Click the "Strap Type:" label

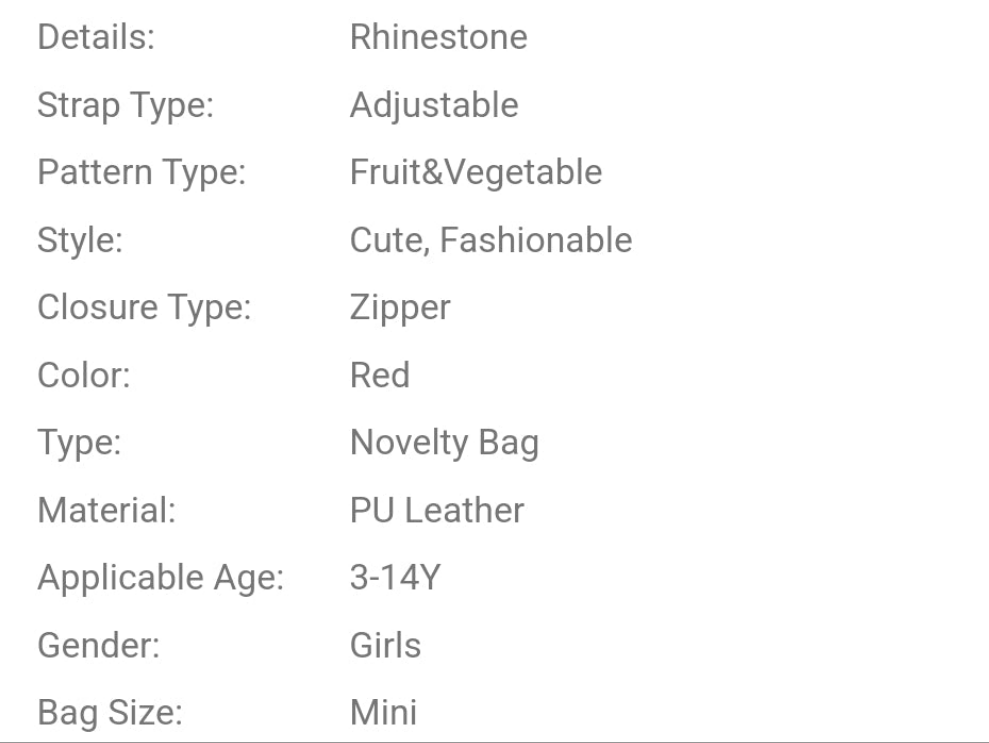[126, 105]
